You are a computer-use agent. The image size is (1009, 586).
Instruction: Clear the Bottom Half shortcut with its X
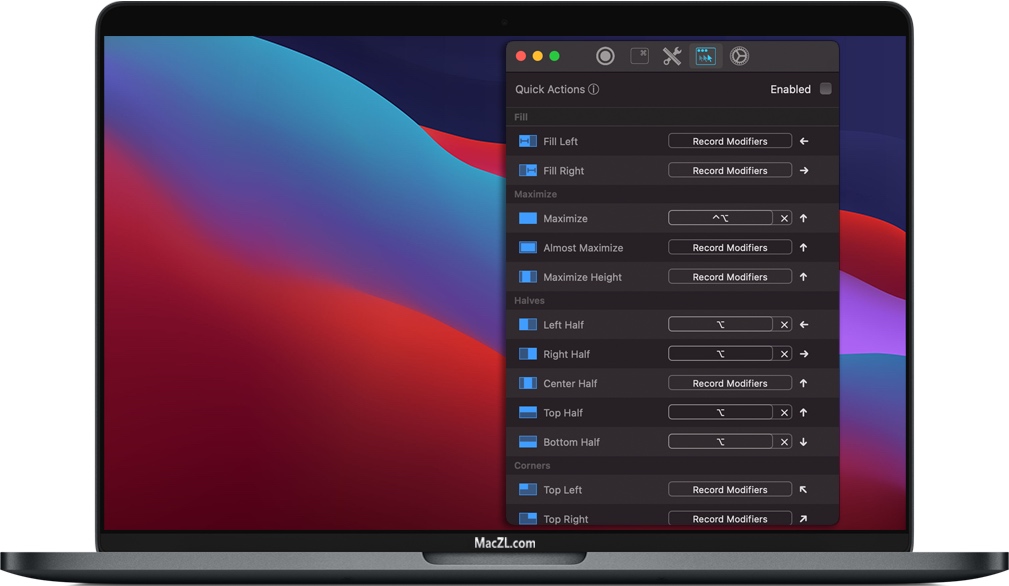(x=784, y=441)
